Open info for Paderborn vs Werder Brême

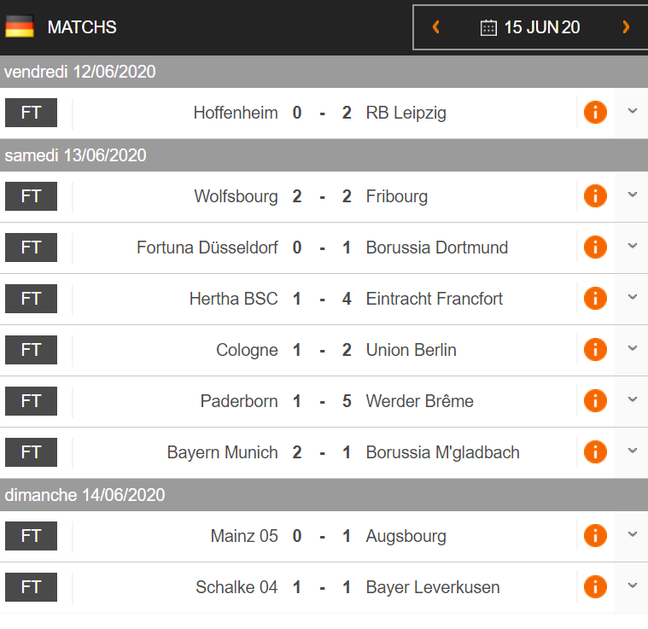pyautogui.click(x=595, y=401)
